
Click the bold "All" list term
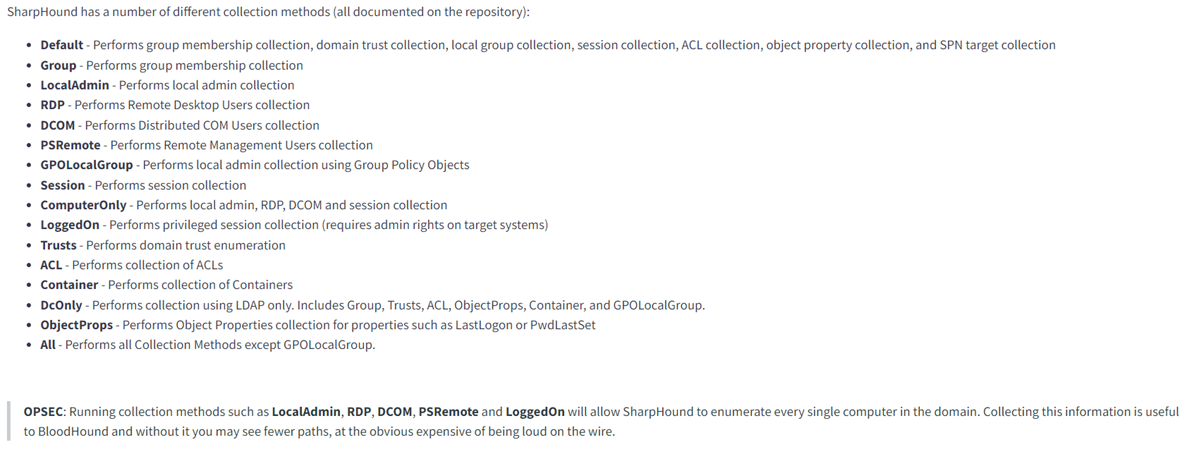click(x=48, y=344)
